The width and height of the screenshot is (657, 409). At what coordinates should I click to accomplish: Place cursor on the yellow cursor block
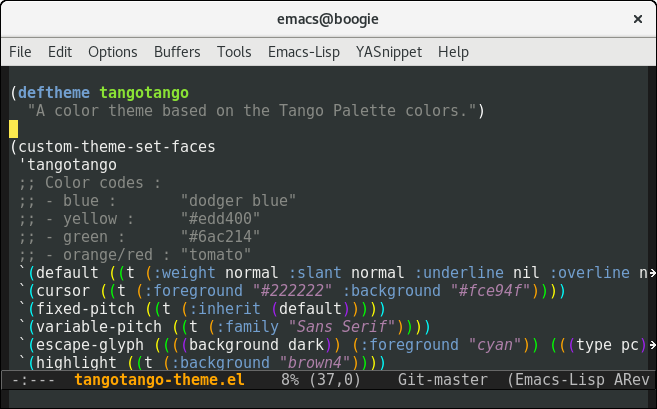[x=14, y=128]
